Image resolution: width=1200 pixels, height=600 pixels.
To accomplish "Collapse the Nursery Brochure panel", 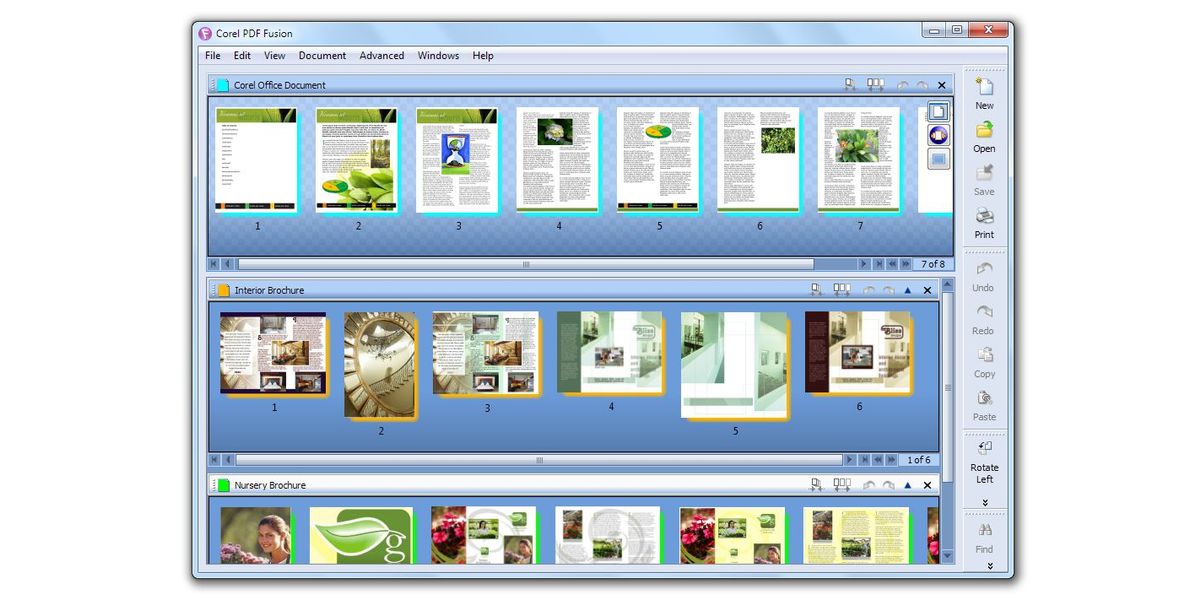I will [x=907, y=485].
